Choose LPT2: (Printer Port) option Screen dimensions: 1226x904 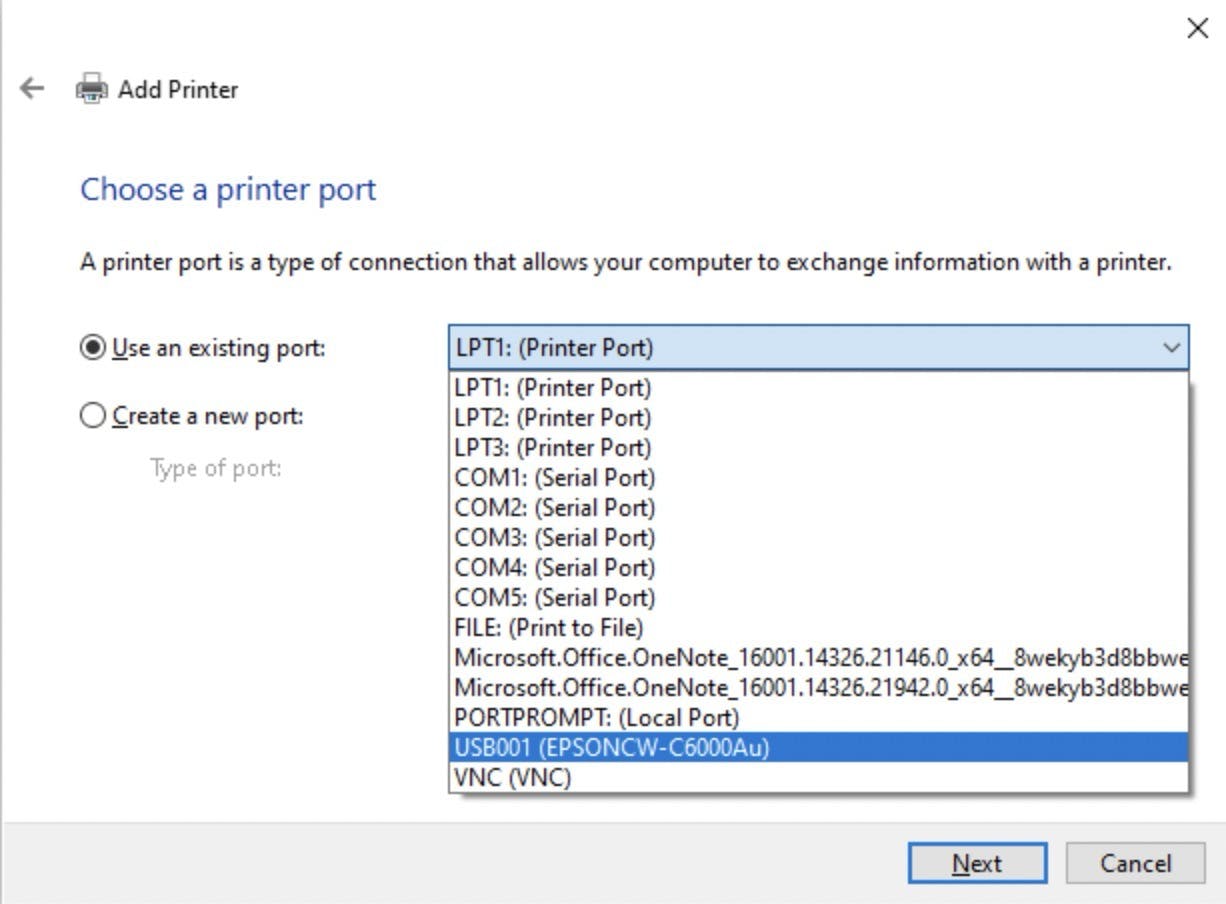coord(552,417)
